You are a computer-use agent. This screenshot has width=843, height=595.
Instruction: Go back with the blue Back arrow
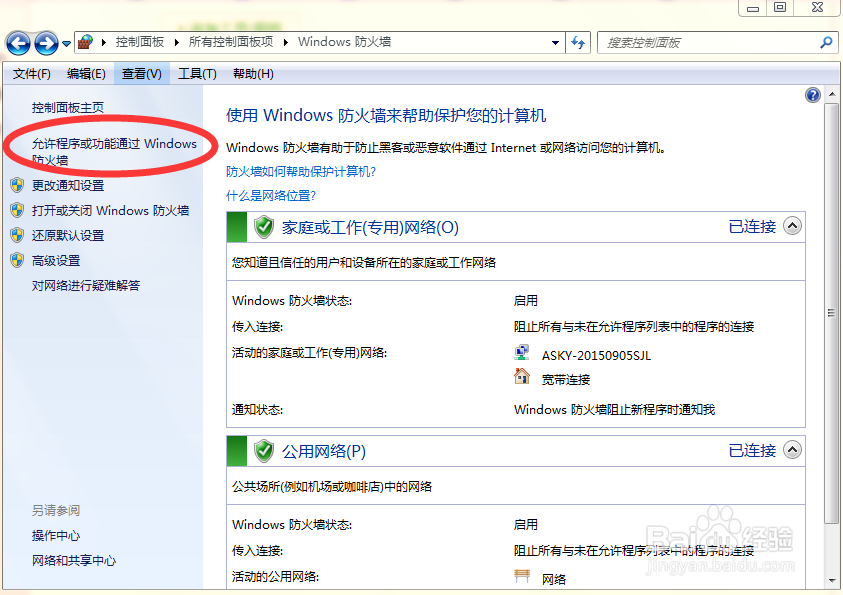[18, 43]
